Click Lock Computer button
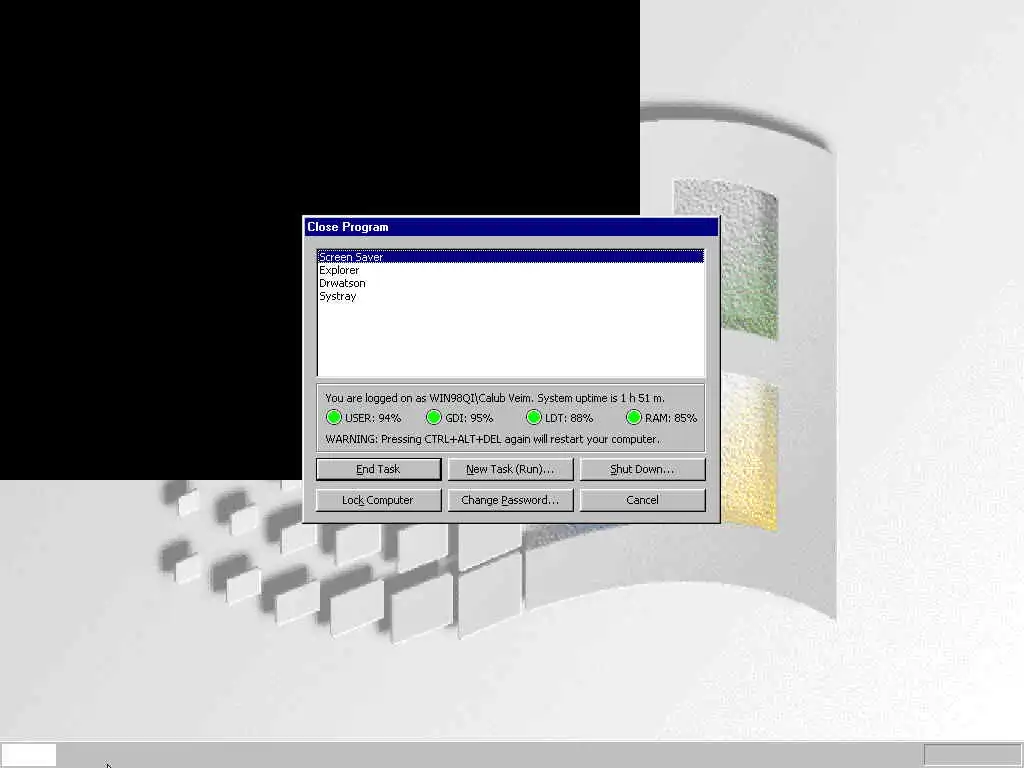1024x768 pixels. click(379, 500)
